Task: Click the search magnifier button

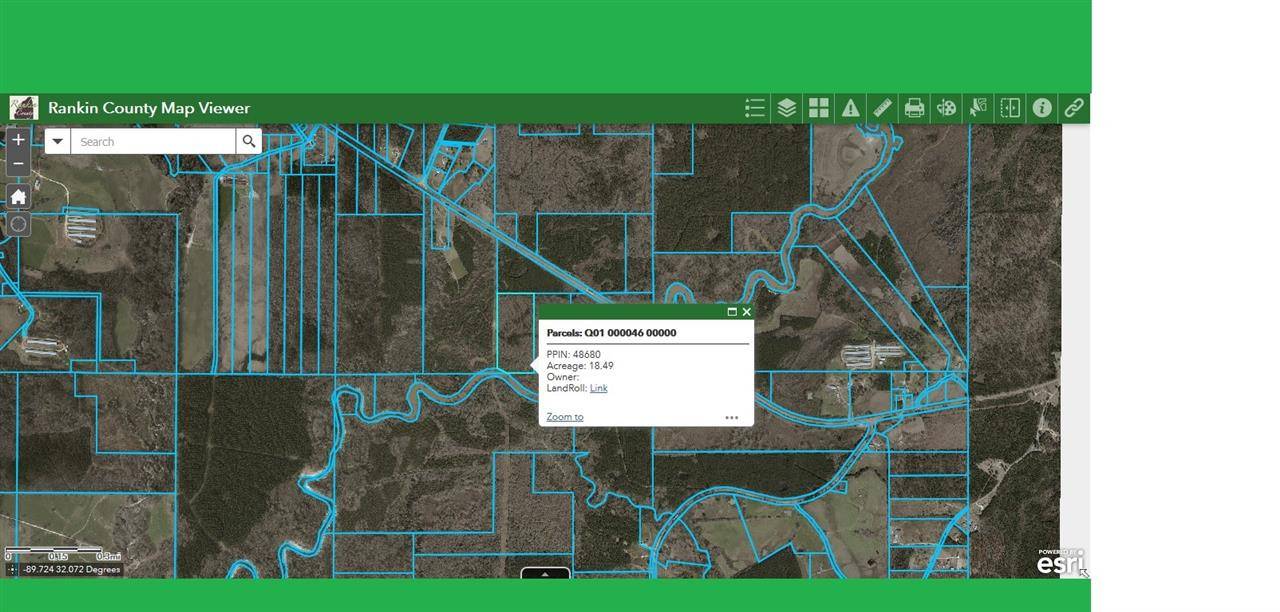Action: [x=249, y=141]
